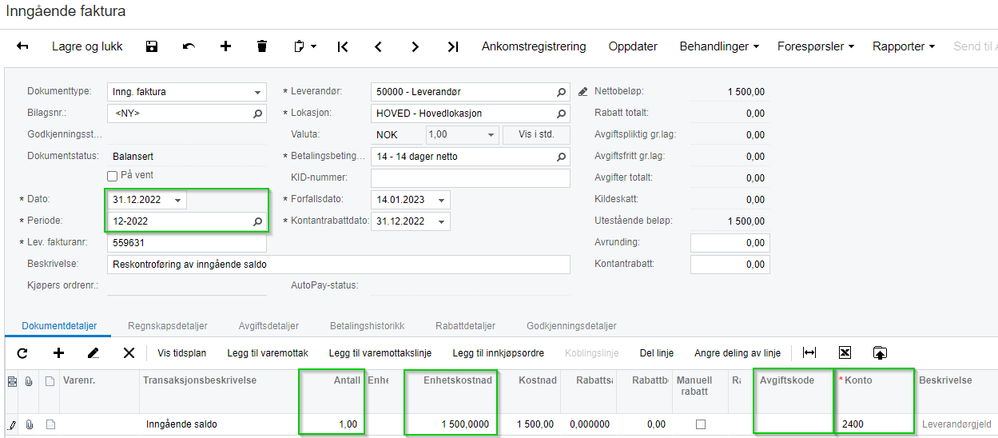Click the attachment paperclip on the Inngående saldo row
The height and width of the screenshot is (438, 998).
pos(29,424)
